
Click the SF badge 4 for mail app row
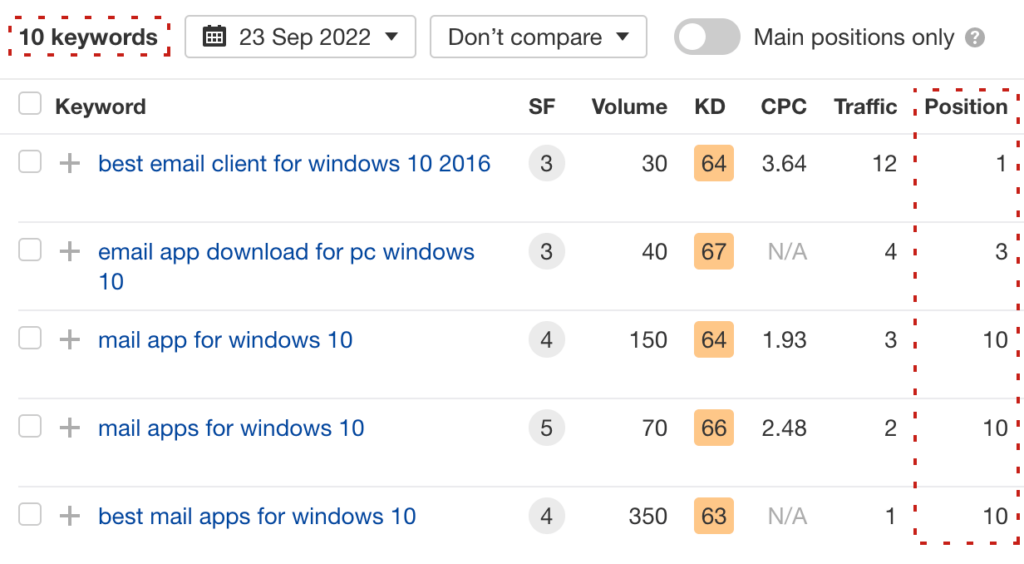[x=546, y=341]
